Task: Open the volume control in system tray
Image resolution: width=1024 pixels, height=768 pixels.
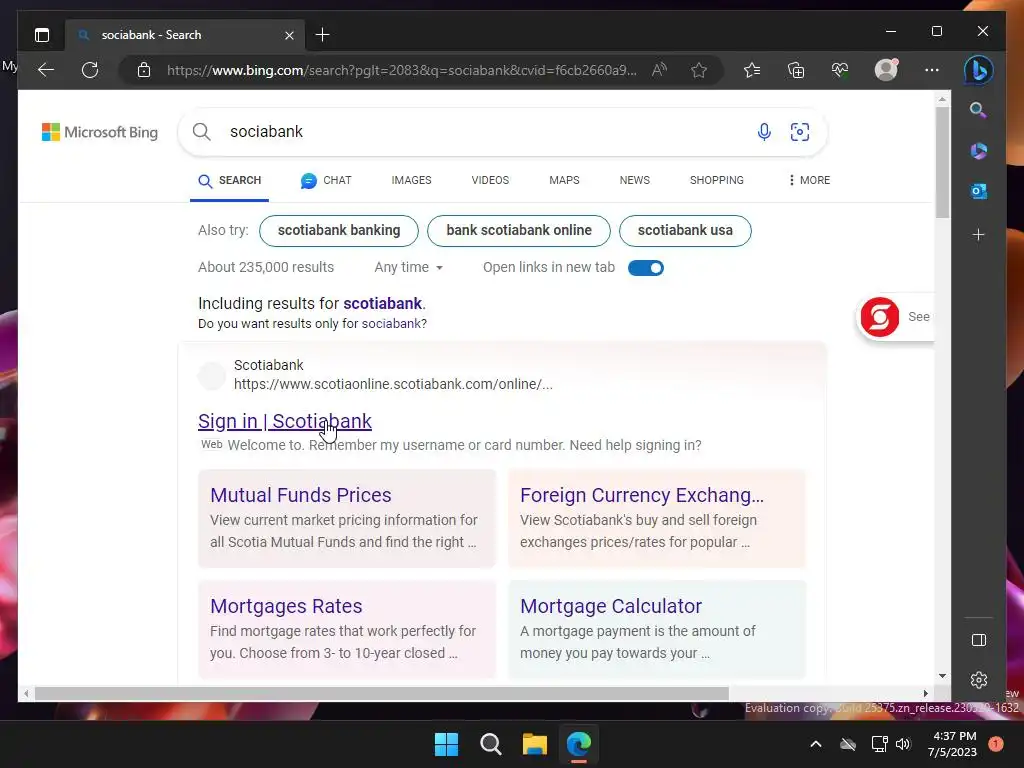Action: click(903, 744)
